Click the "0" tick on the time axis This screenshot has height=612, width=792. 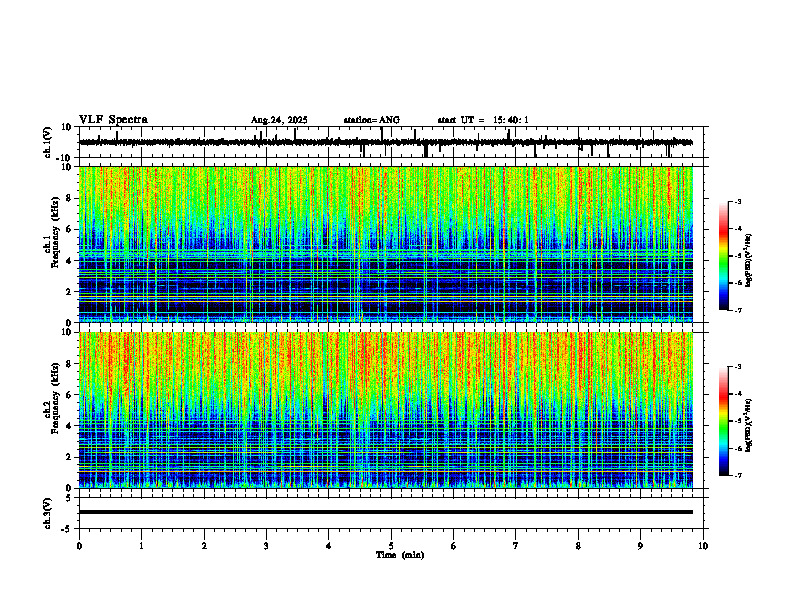pyautogui.click(x=79, y=546)
